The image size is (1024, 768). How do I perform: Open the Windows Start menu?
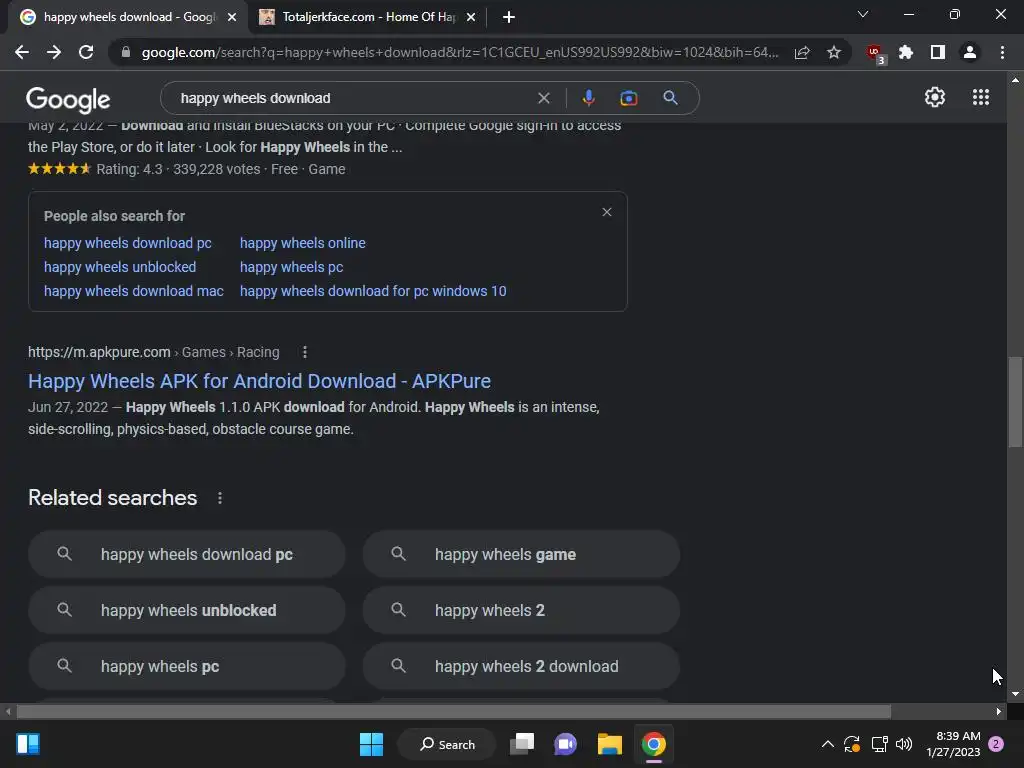(372, 744)
